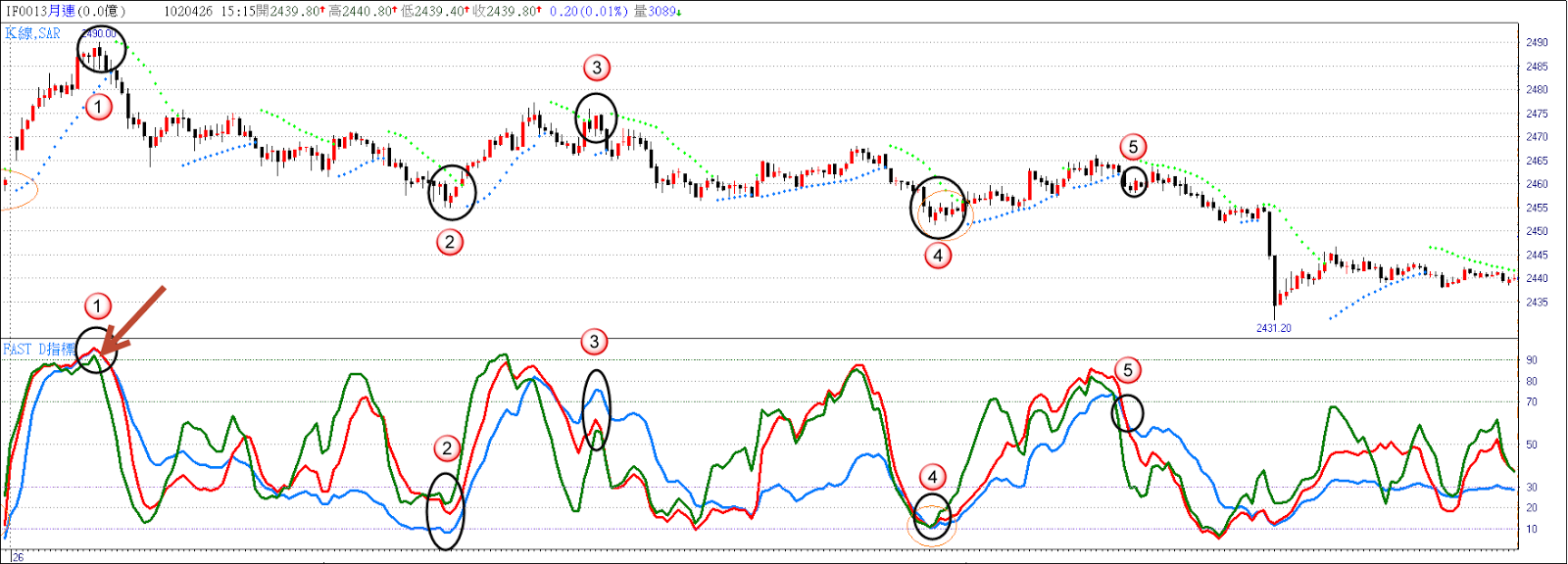Select the K線.SAR panel label
The width and height of the screenshot is (1568, 564).
[x=32, y=33]
